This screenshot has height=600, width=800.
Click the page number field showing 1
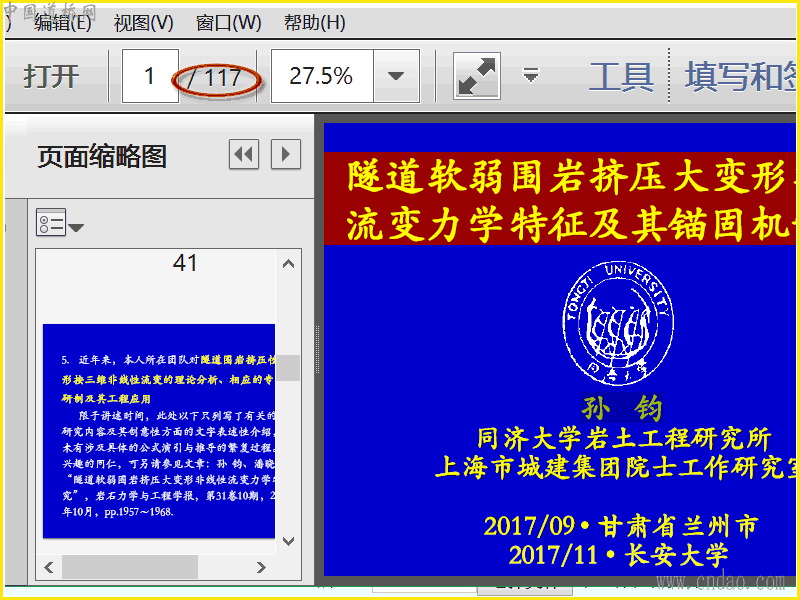pos(150,76)
